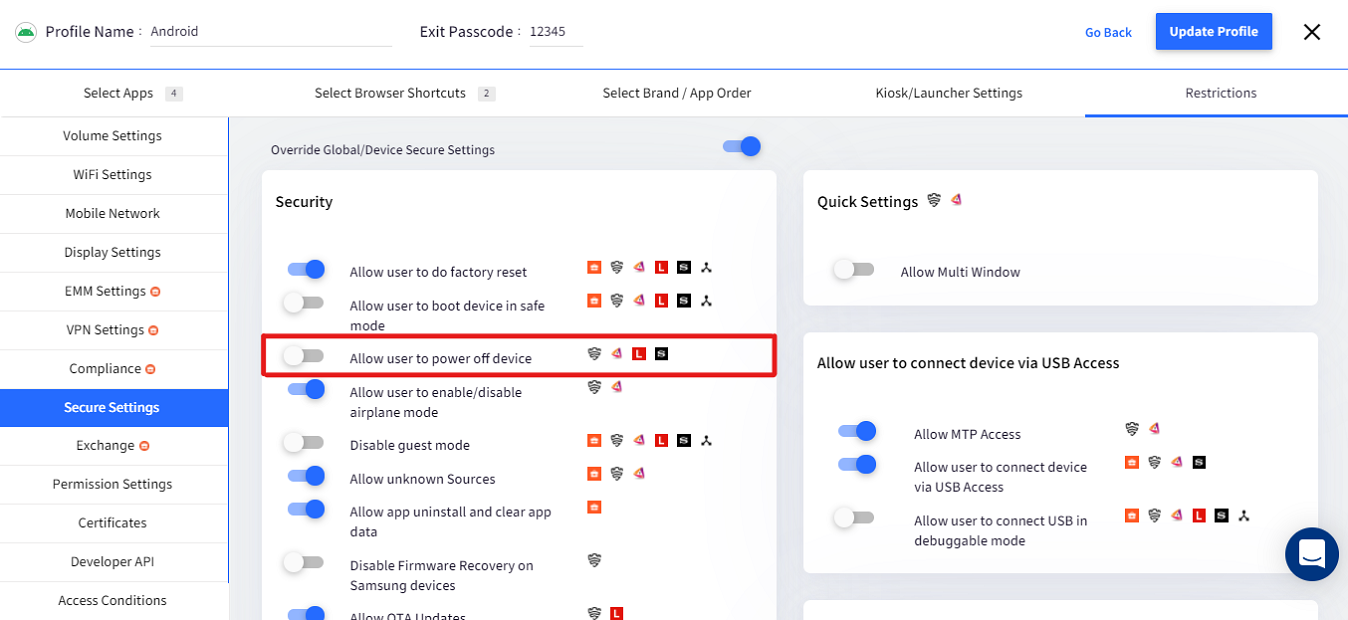Click the three-node icon in factory reset row

(706, 267)
